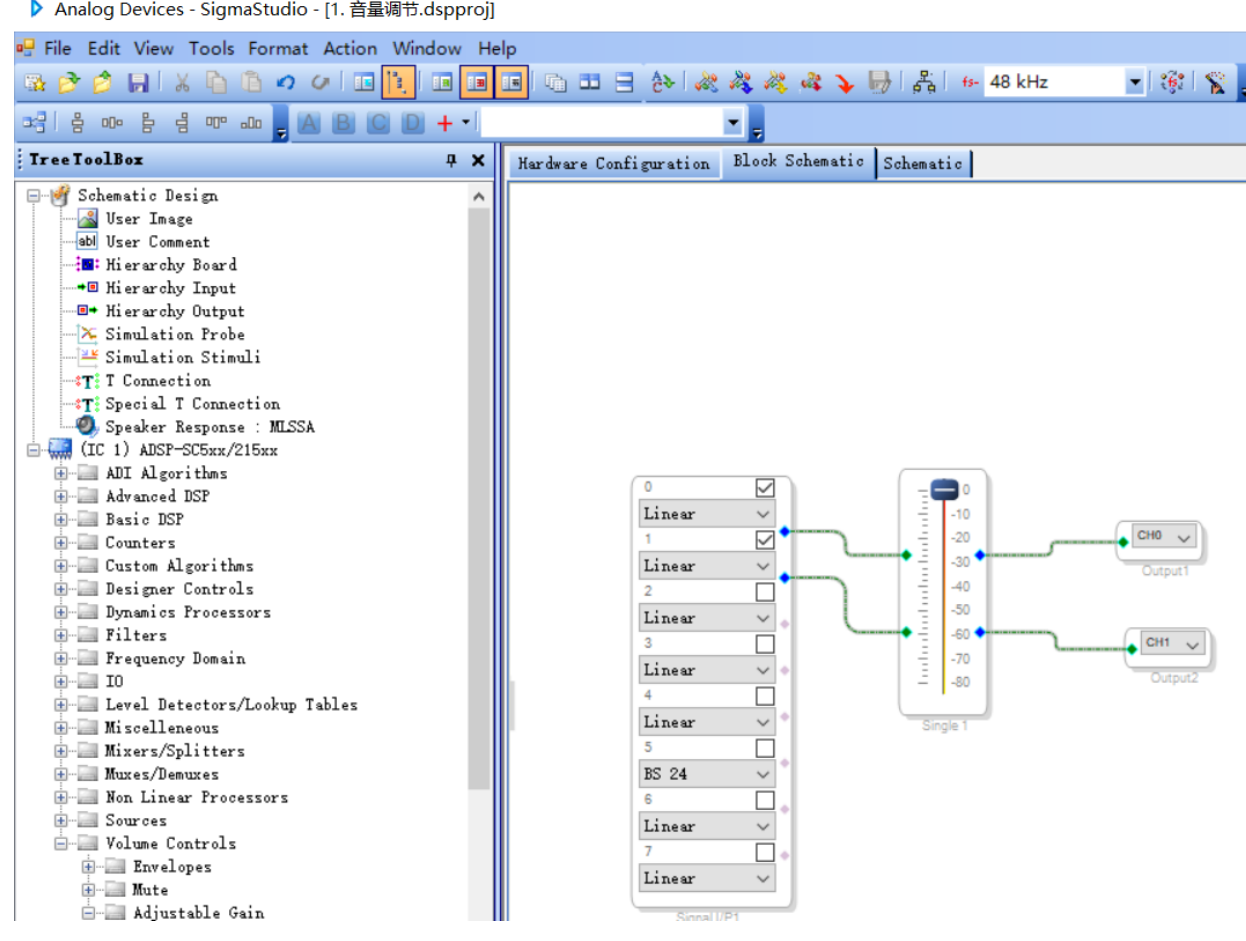Image resolution: width=1246 pixels, height=941 pixels.
Task: Select Speaker Response : MLSSA item
Action: (x=210, y=427)
